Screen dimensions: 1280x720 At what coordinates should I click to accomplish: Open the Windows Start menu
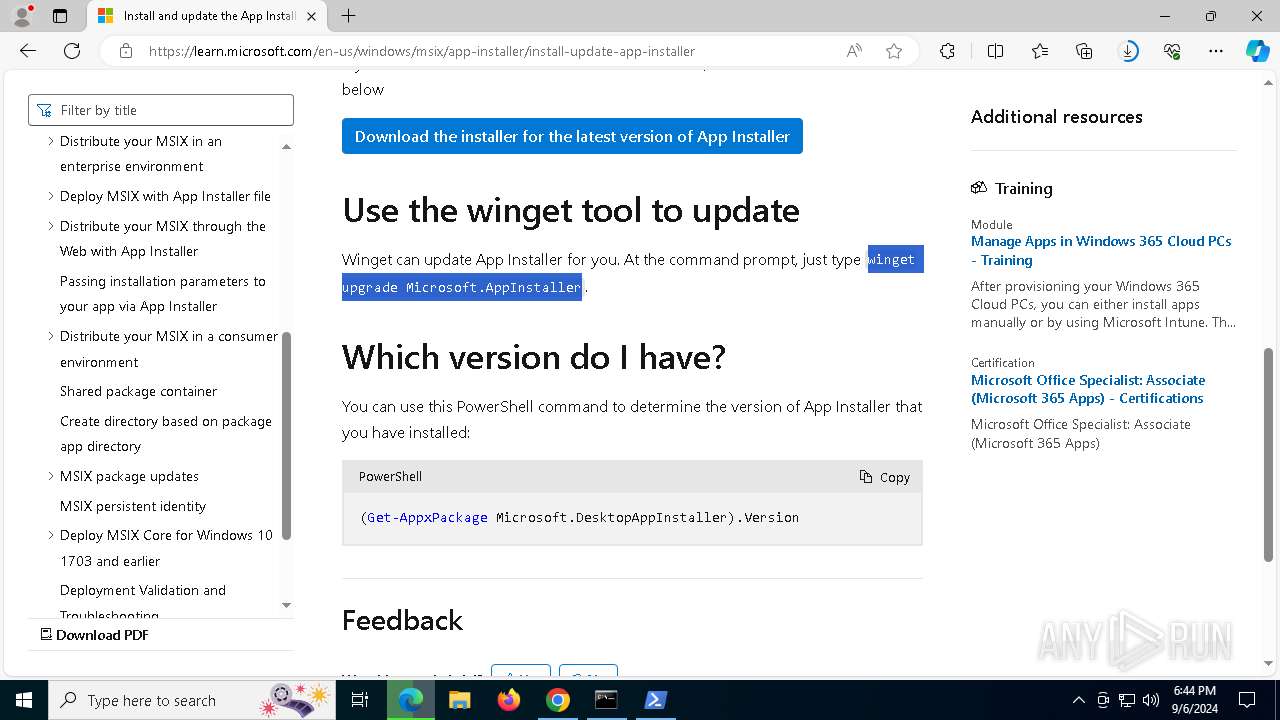point(23,700)
